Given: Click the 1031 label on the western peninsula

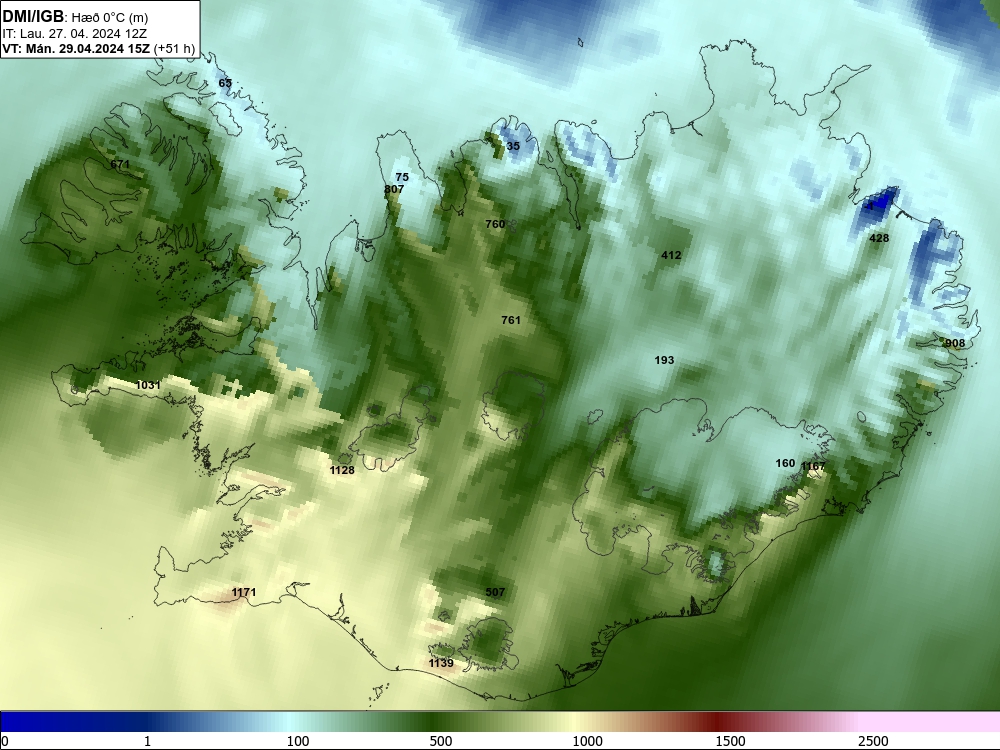Looking at the screenshot, I should (x=148, y=385).
